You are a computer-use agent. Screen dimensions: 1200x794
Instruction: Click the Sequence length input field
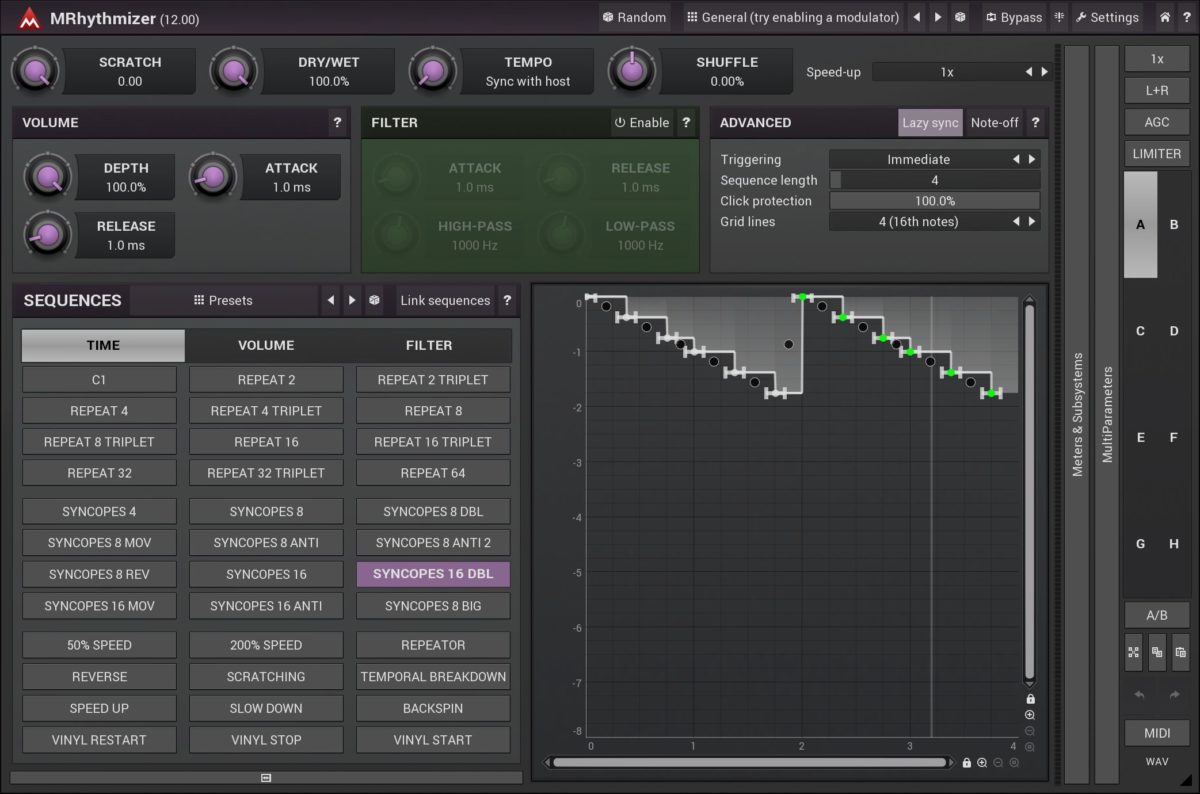934,180
